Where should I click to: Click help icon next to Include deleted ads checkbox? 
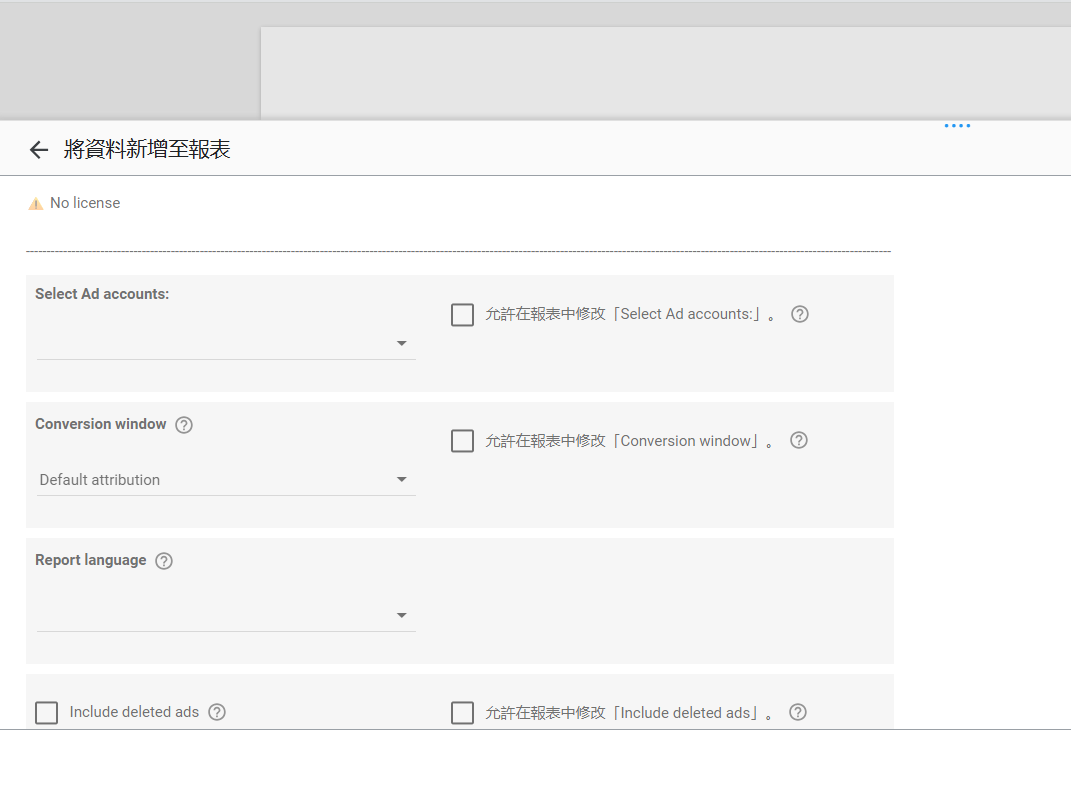click(x=217, y=712)
